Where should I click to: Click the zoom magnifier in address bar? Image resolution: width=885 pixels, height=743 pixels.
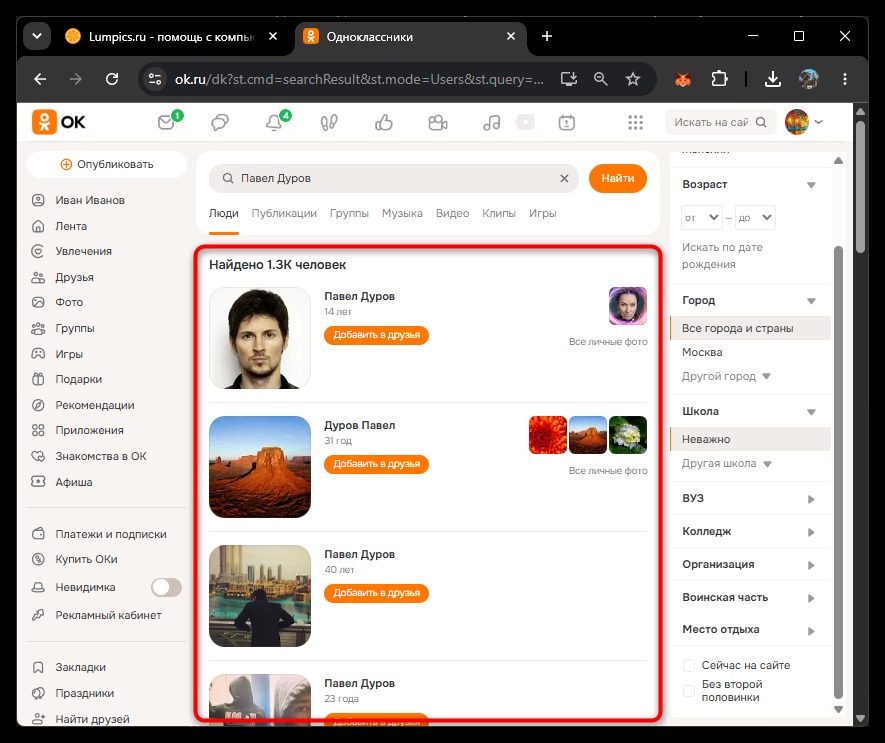[601, 79]
